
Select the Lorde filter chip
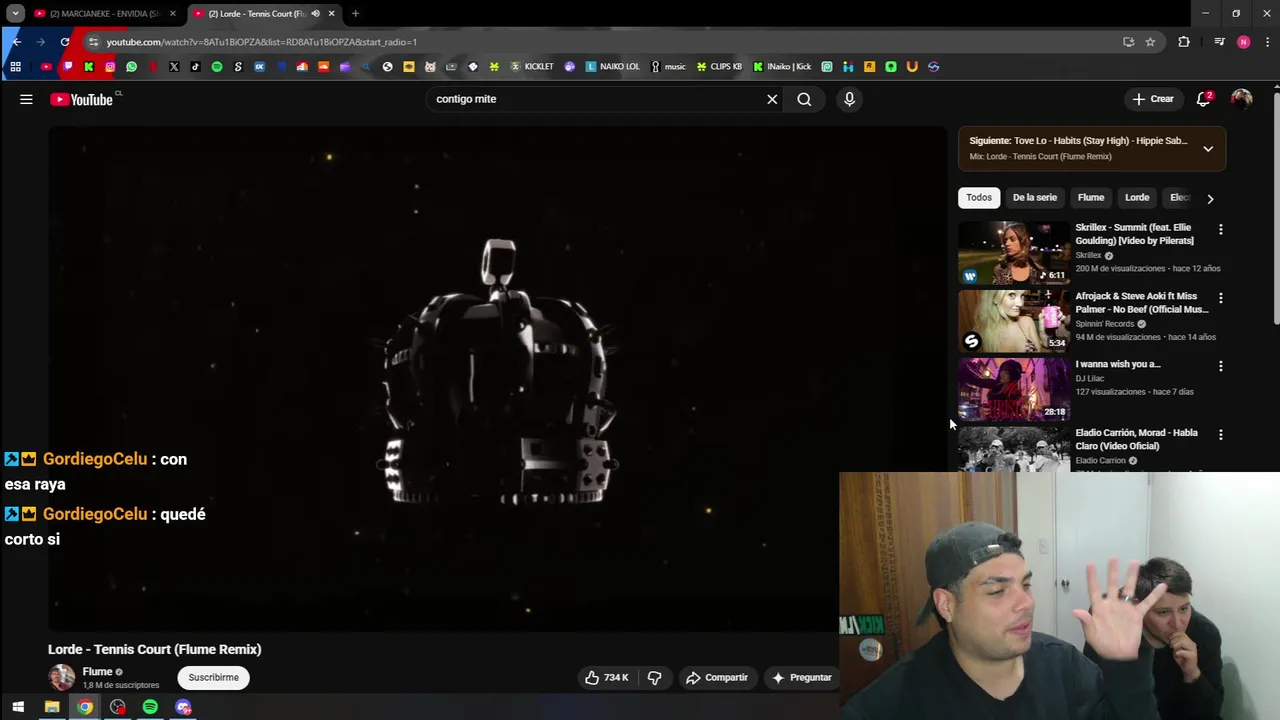(1137, 198)
